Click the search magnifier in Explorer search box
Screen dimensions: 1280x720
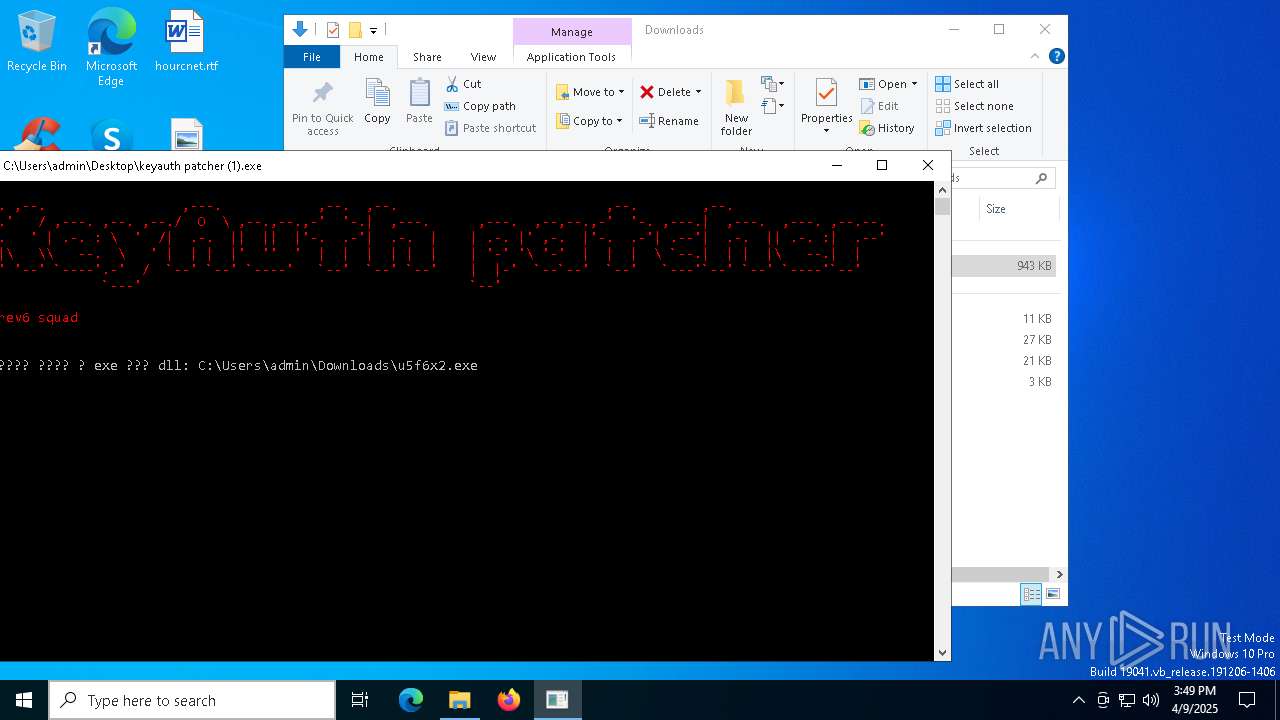[1041, 178]
